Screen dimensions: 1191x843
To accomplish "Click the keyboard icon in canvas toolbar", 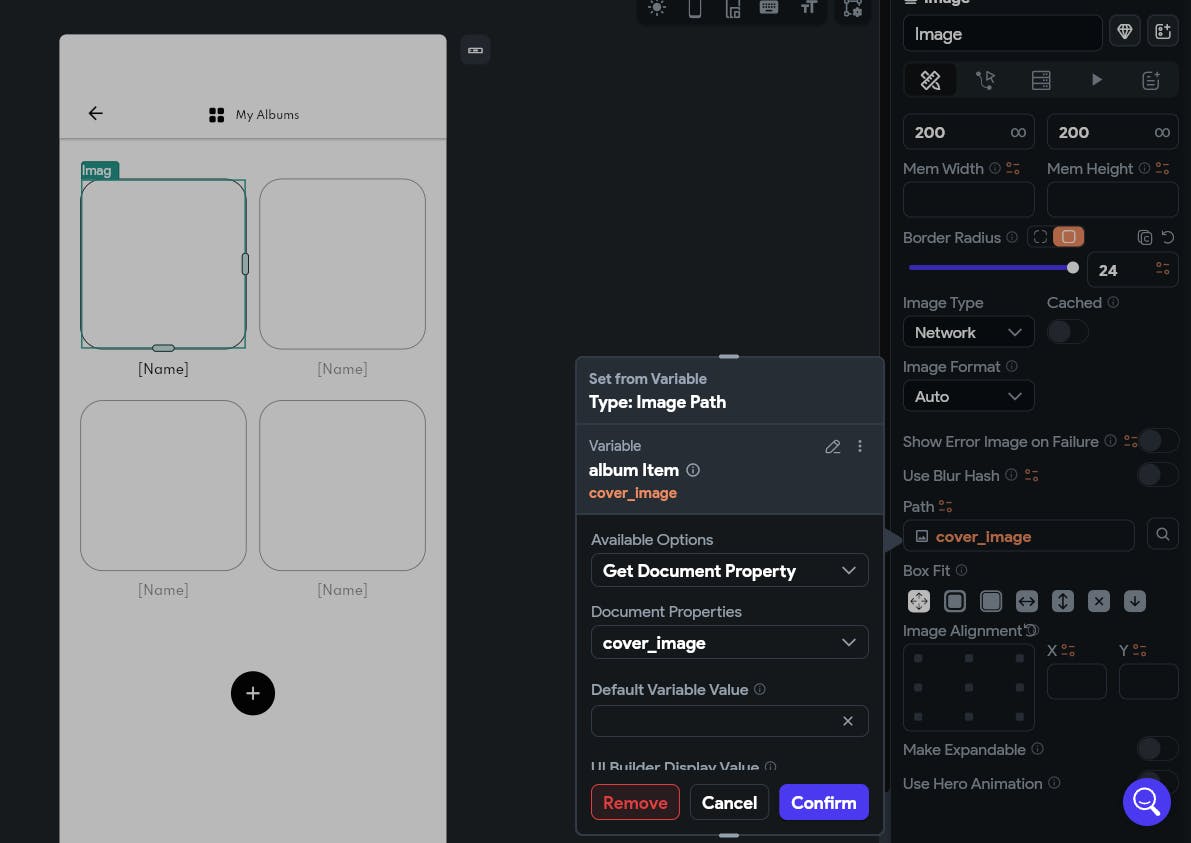I will (x=769, y=8).
